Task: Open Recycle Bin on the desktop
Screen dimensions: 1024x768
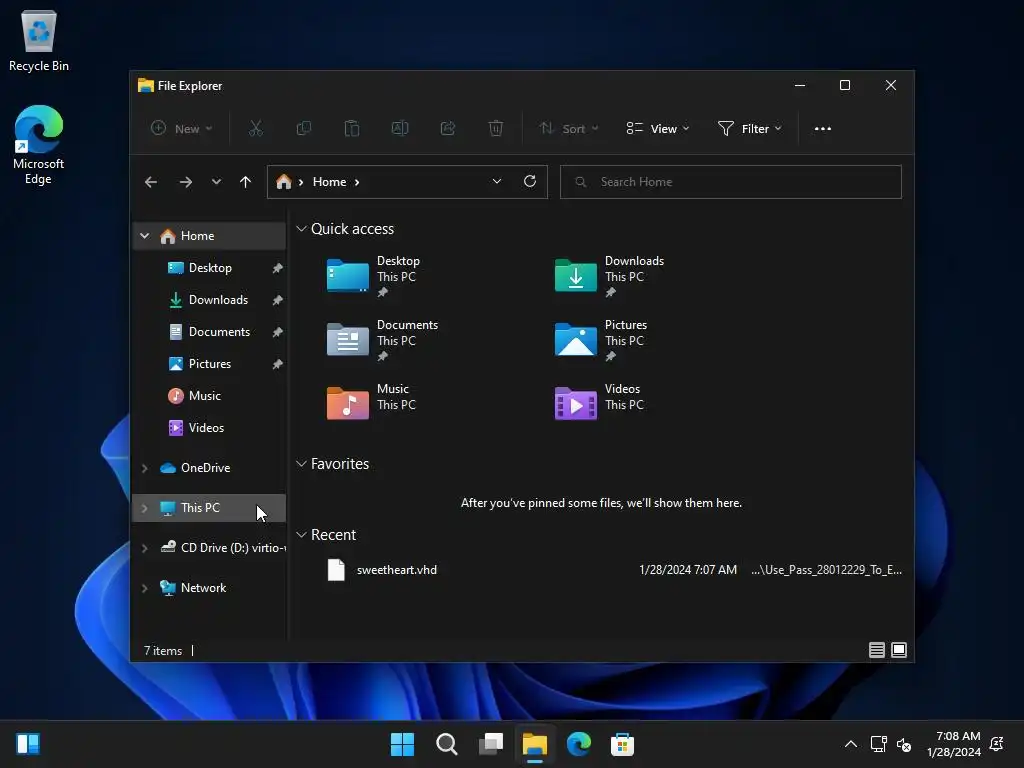Action: (x=39, y=40)
